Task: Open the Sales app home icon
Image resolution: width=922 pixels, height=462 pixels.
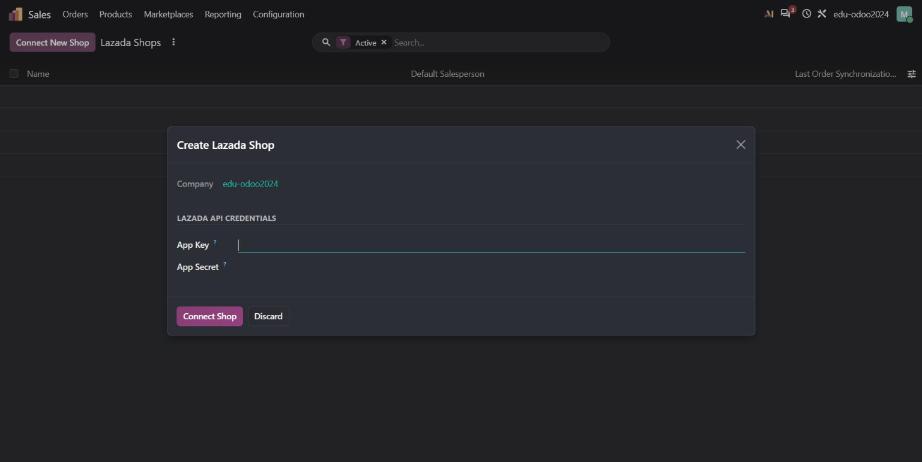Action: (x=16, y=14)
